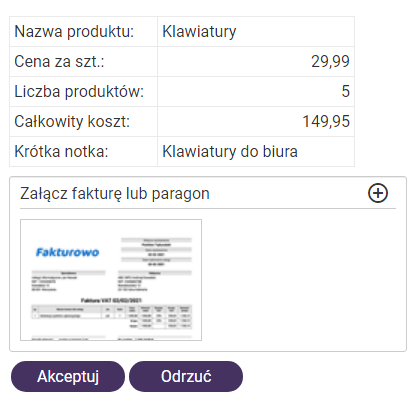Click the invoice date block in preview
This screenshot has height=403, width=415.
(156, 252)
